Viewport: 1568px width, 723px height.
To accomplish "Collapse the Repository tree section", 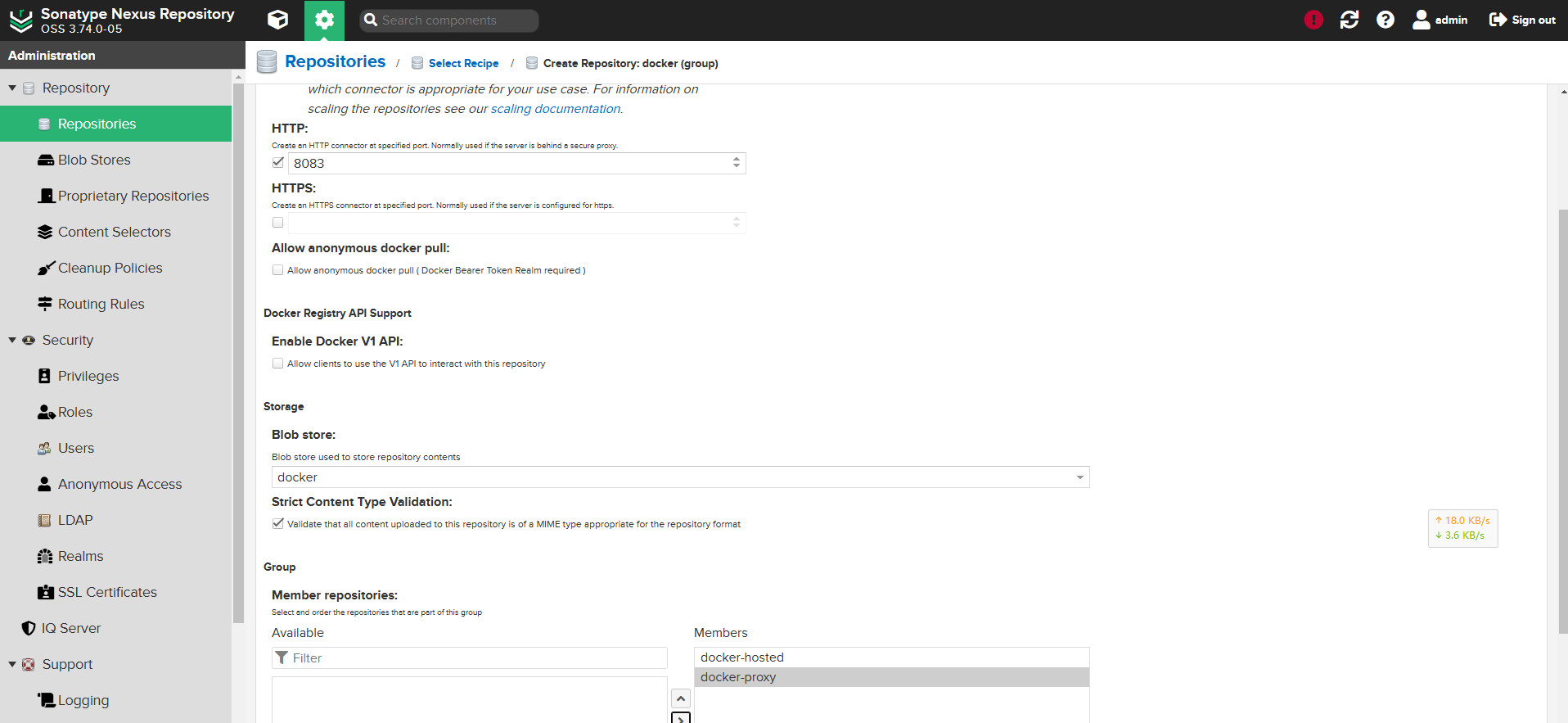I will click(x=12, y=88).
